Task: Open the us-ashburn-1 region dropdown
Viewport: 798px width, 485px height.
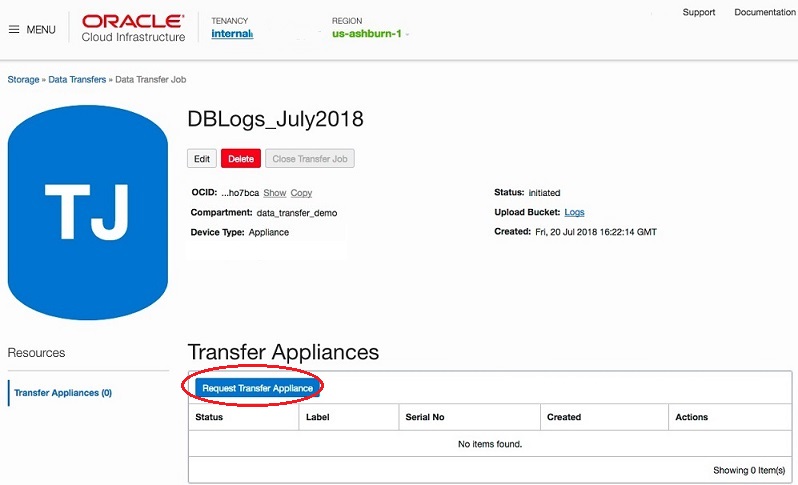Action: click(x=370, y=34)
